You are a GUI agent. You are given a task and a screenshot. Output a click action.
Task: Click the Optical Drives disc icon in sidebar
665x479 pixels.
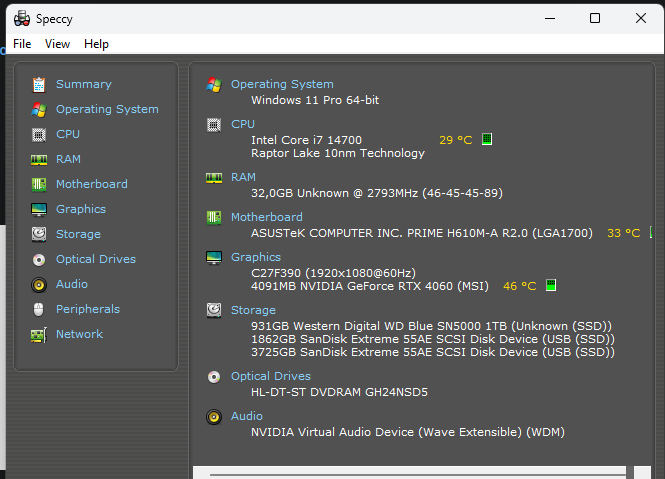coord(39,259)
